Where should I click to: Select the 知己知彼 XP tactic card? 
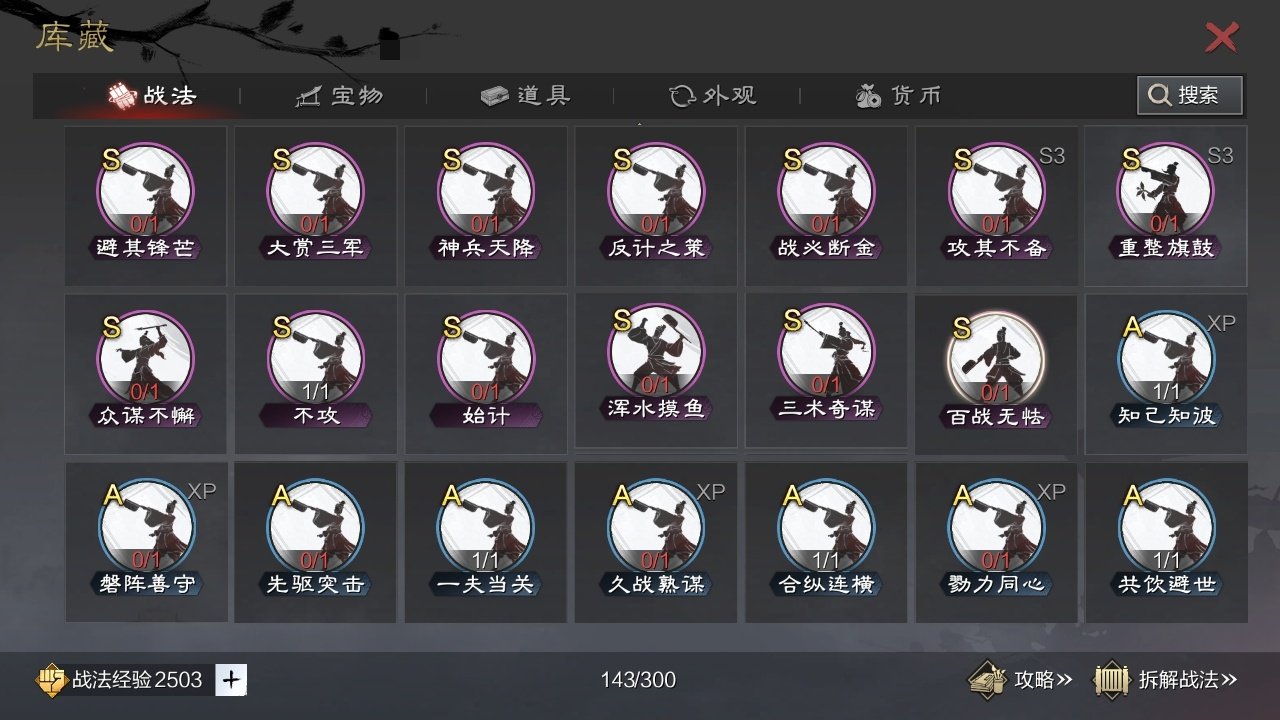click(1166, 374)
